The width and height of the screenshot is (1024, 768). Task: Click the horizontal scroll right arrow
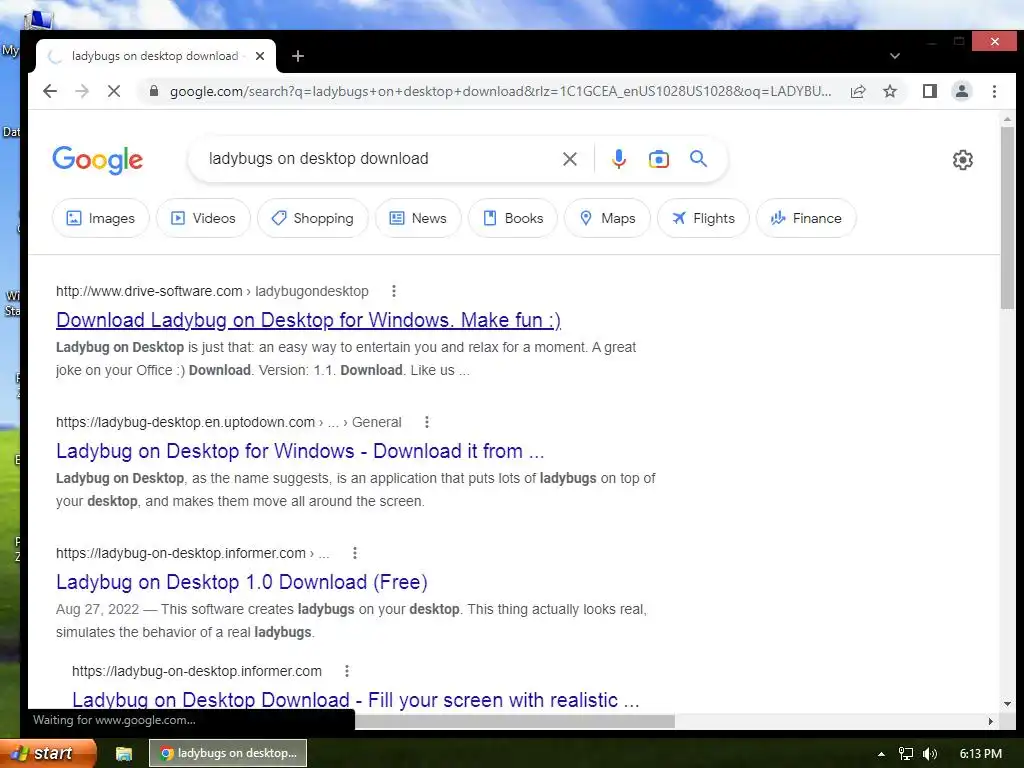[x=991, y=721]
